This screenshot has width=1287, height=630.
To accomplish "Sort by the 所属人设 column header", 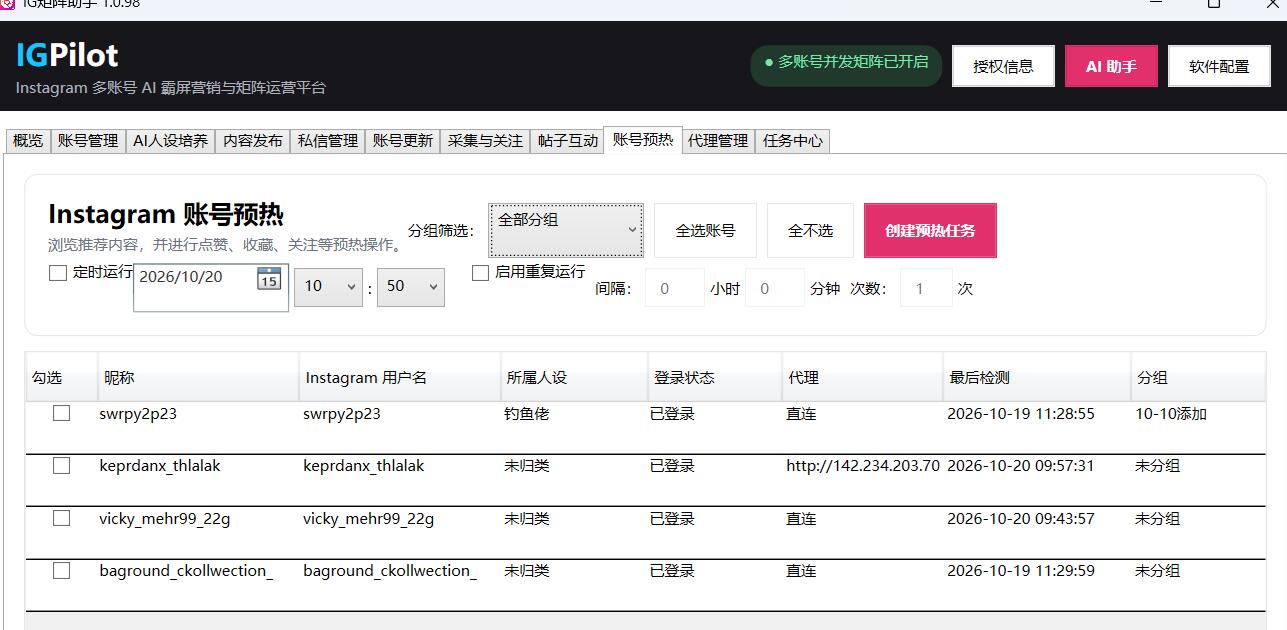I will tap(574, 377).
